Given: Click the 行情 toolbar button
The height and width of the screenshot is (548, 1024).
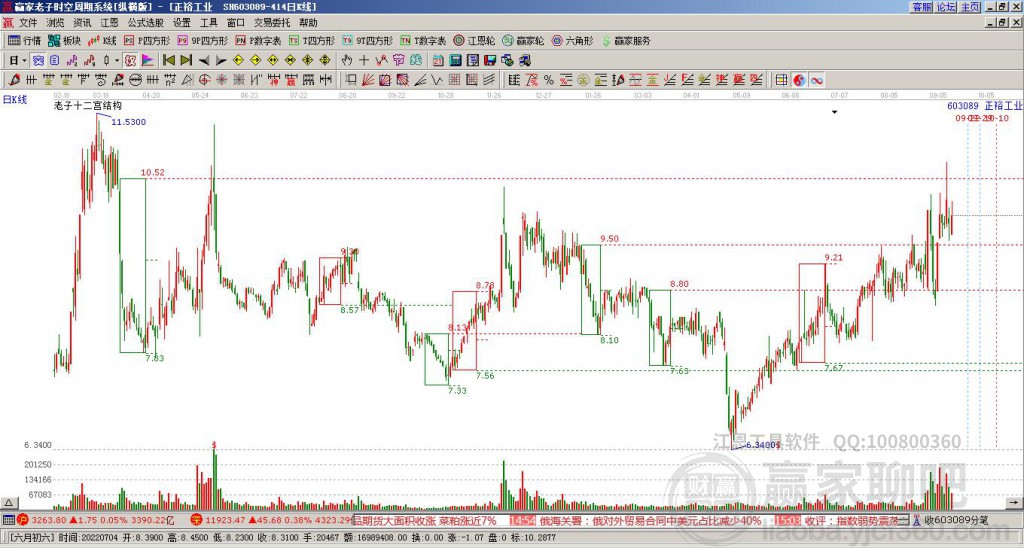Looking at the screenshot, I should 25,40.
